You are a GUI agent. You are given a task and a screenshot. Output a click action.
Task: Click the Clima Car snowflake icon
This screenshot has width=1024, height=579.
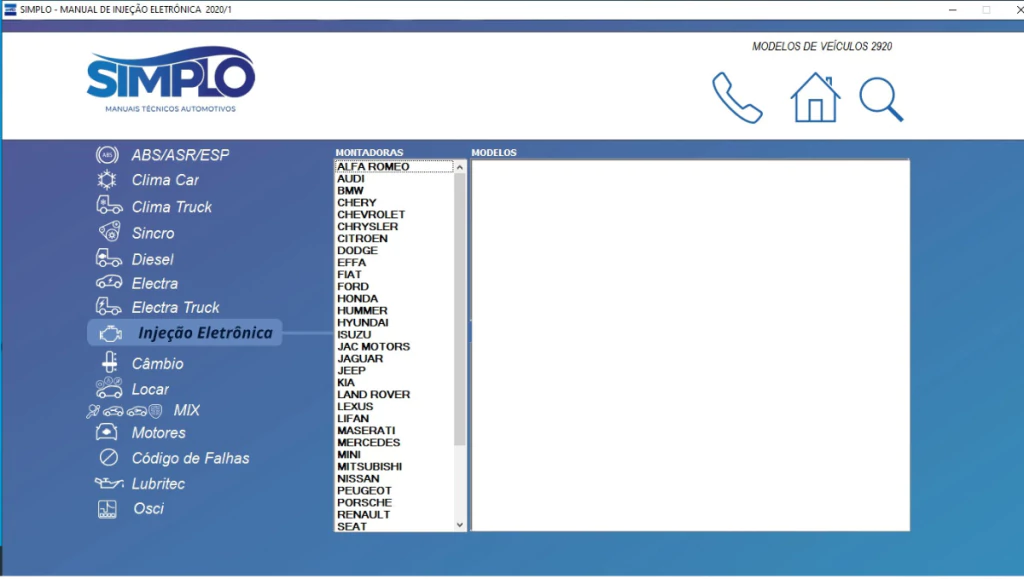click(107, 180)
